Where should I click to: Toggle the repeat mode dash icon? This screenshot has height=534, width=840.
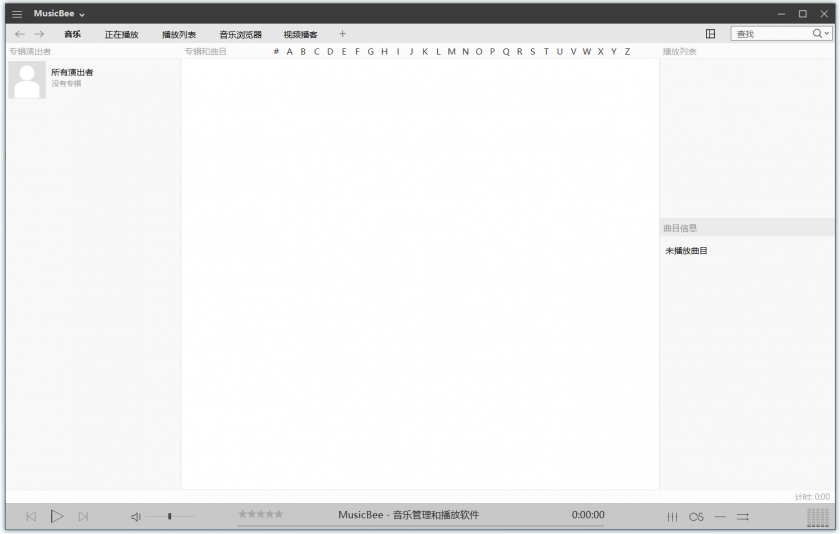tap(720, 516)
